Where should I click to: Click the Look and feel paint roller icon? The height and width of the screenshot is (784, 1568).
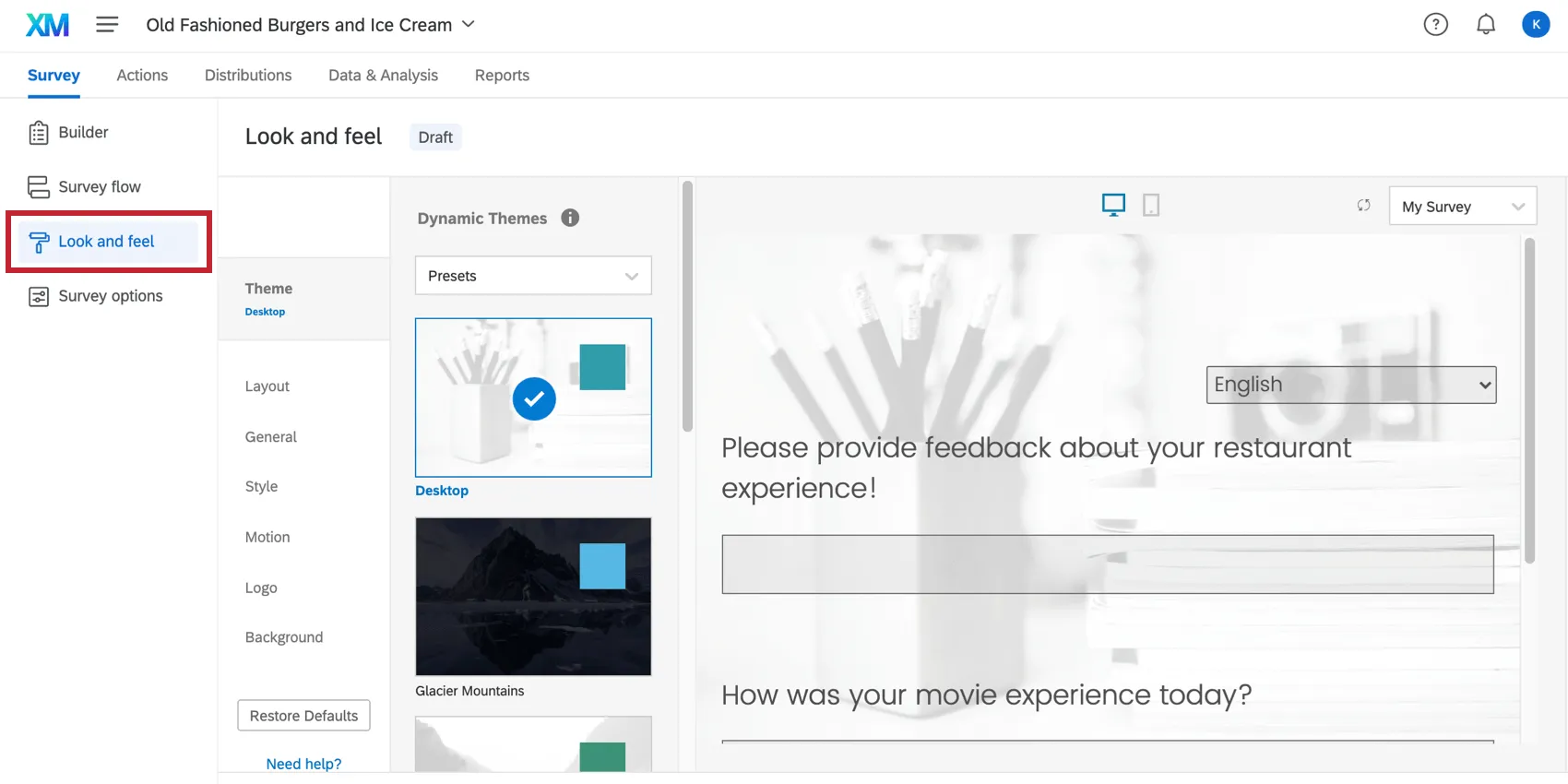(x=39, y=242)
